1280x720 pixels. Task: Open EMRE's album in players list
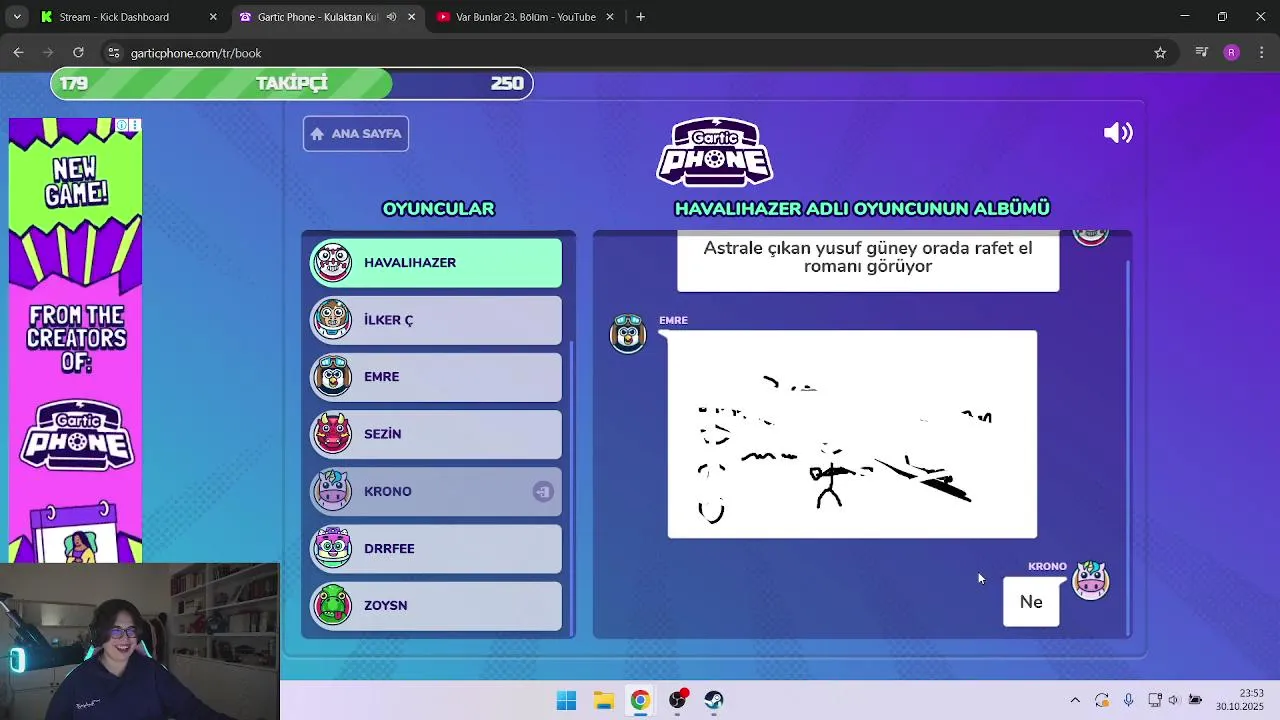(x=436, y=377)
